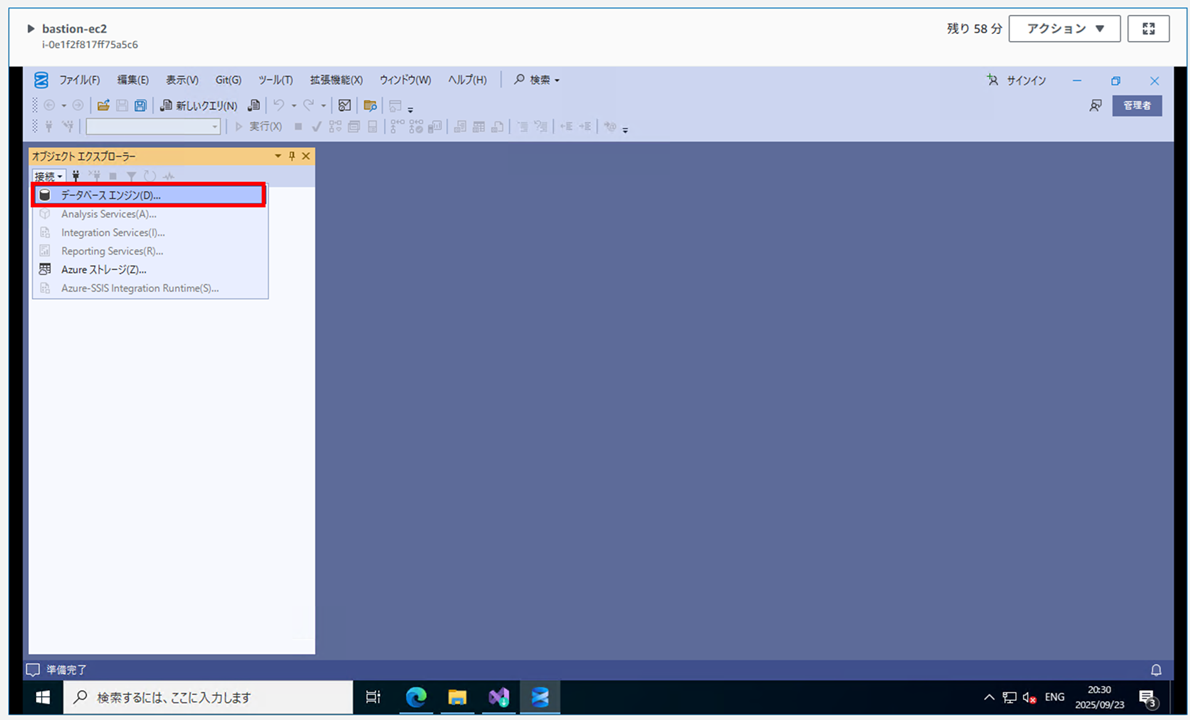Click the Increase Indent icon

coord(584,127)
